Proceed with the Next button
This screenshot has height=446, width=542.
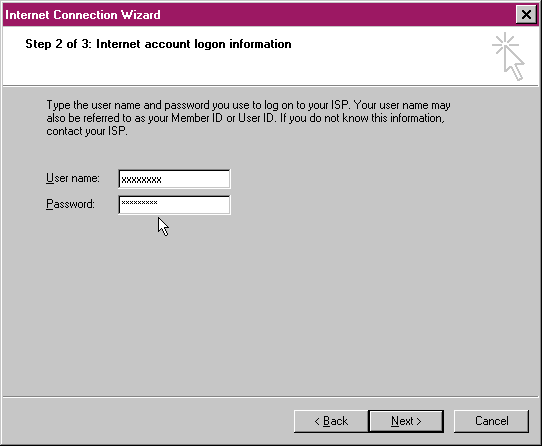point(406,421)
